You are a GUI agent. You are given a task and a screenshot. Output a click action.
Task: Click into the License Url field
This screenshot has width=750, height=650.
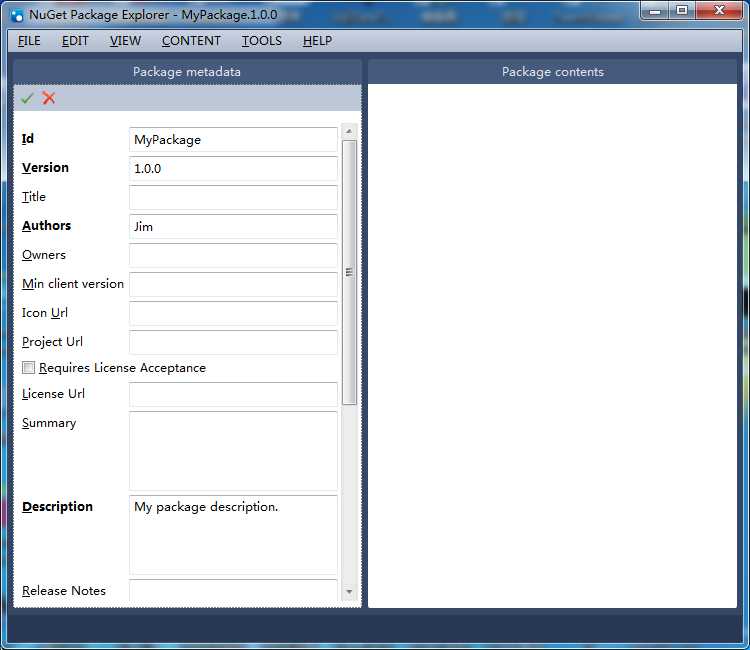(233, 394)
